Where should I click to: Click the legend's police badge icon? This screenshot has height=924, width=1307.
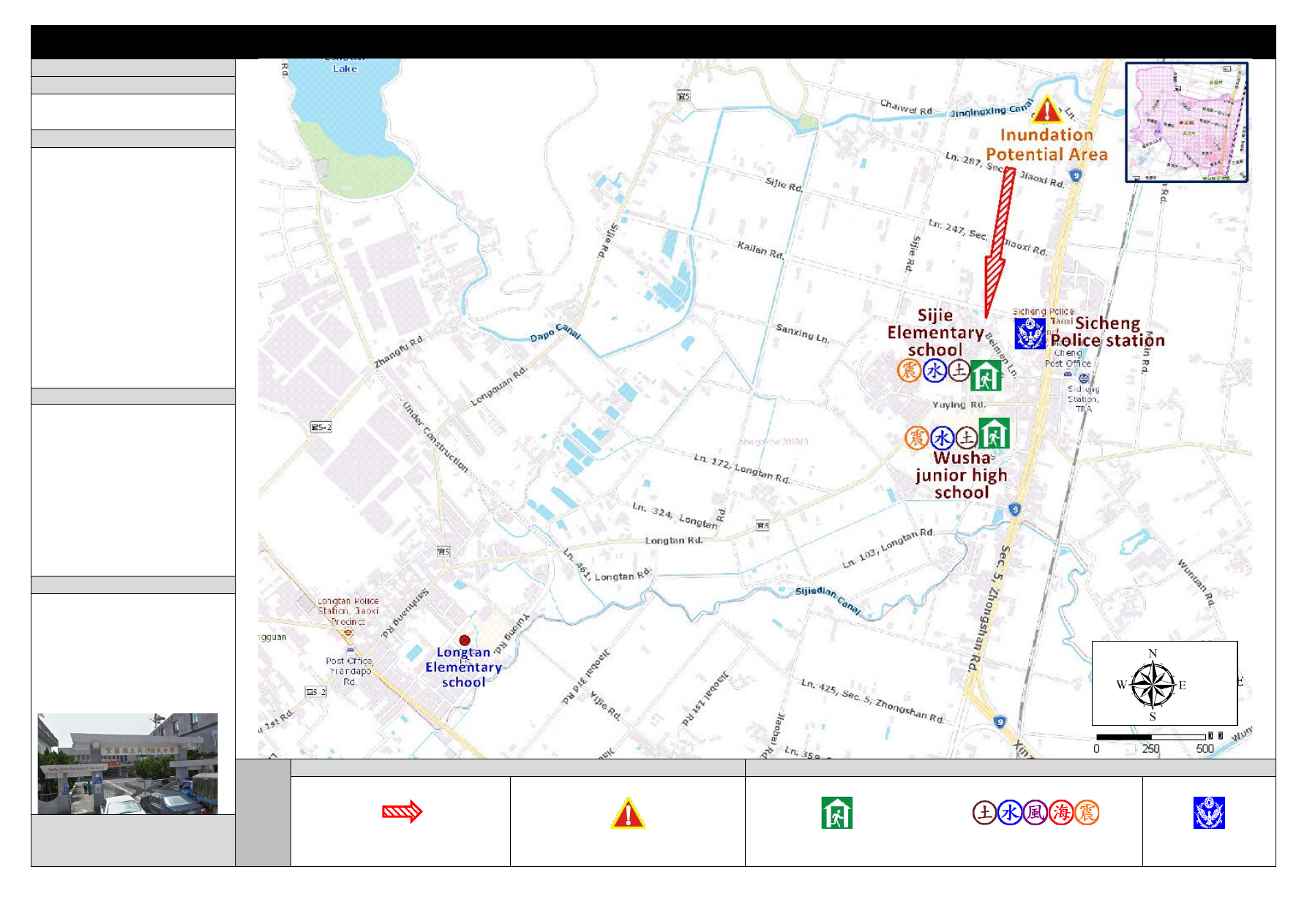pyautogui.click(x=1209, y=813)
